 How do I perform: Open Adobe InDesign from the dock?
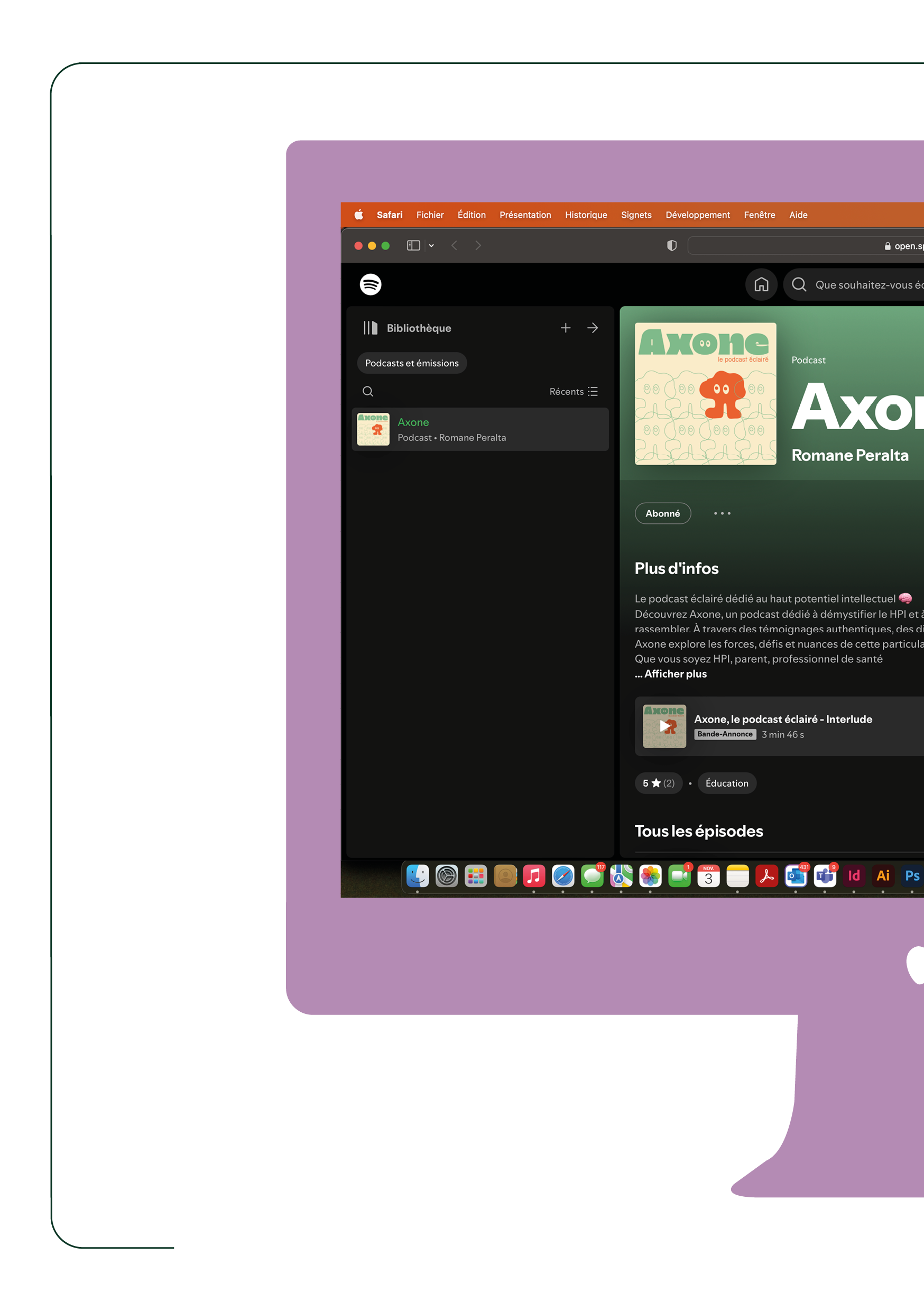pyautogui.click(x=854, y=876)
